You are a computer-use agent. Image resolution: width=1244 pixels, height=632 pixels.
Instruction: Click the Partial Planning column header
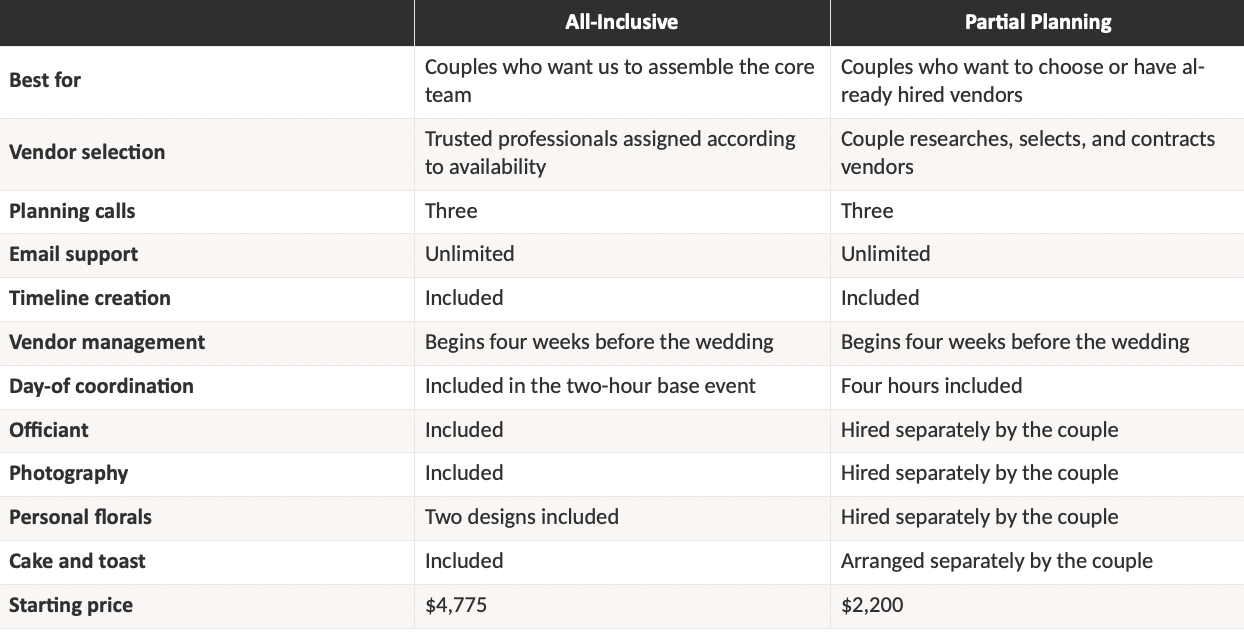point(1037,22)
